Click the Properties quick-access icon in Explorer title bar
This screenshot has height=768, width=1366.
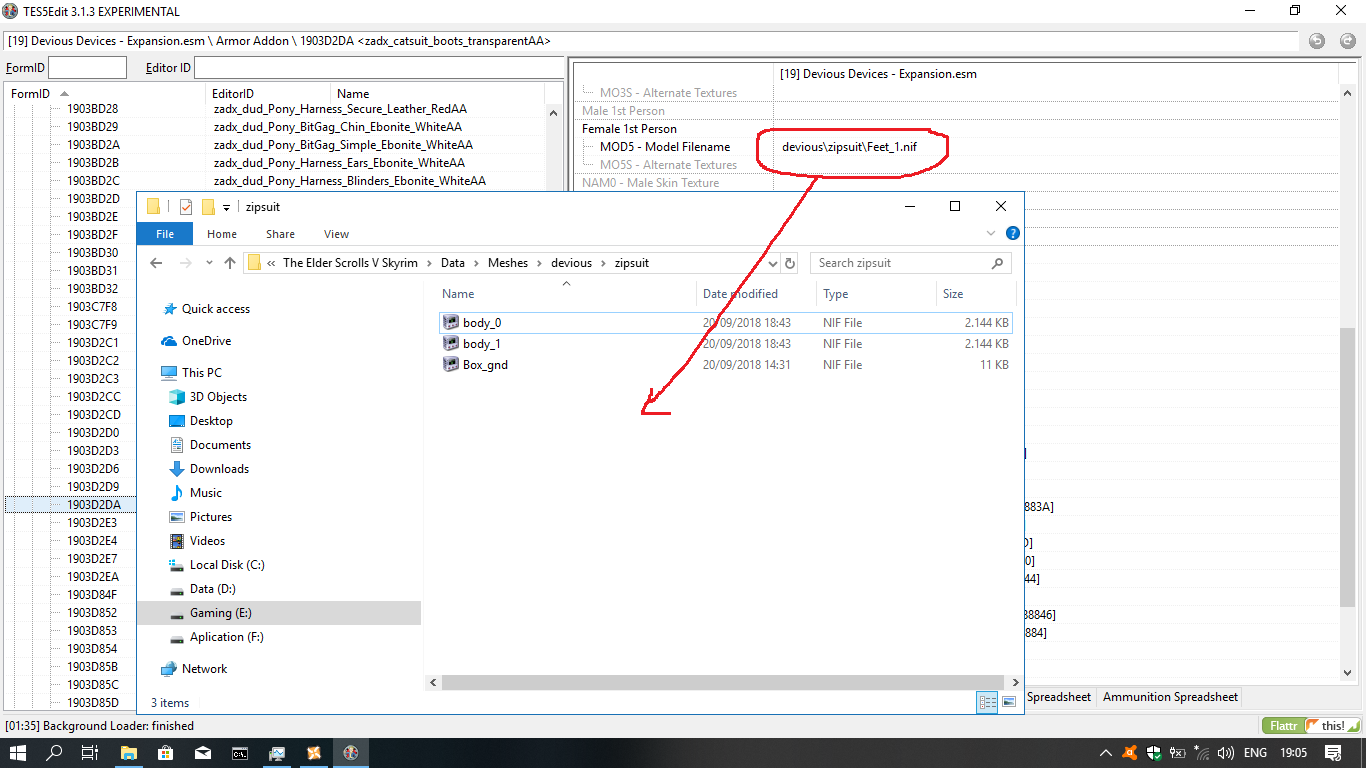186,207
